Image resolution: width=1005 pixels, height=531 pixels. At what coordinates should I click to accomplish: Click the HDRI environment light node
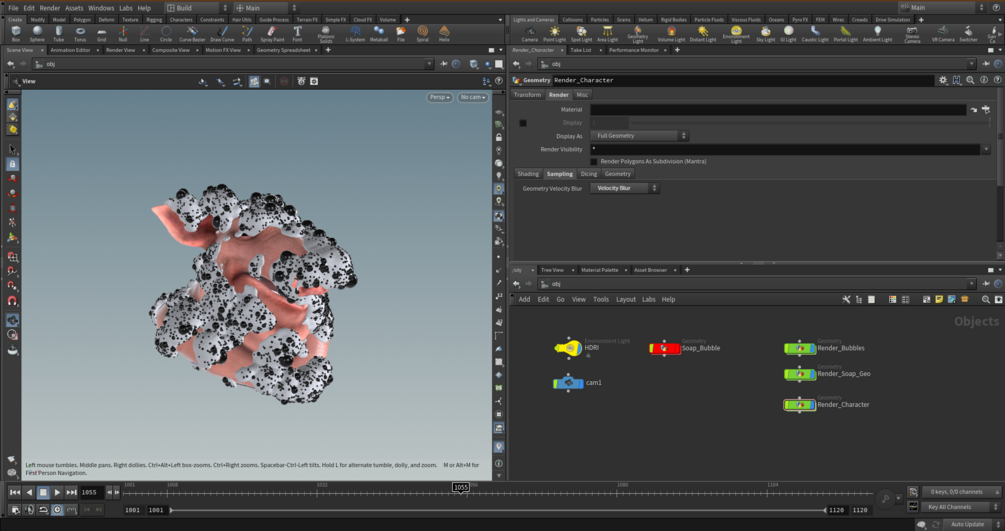[x=568, y=348]
